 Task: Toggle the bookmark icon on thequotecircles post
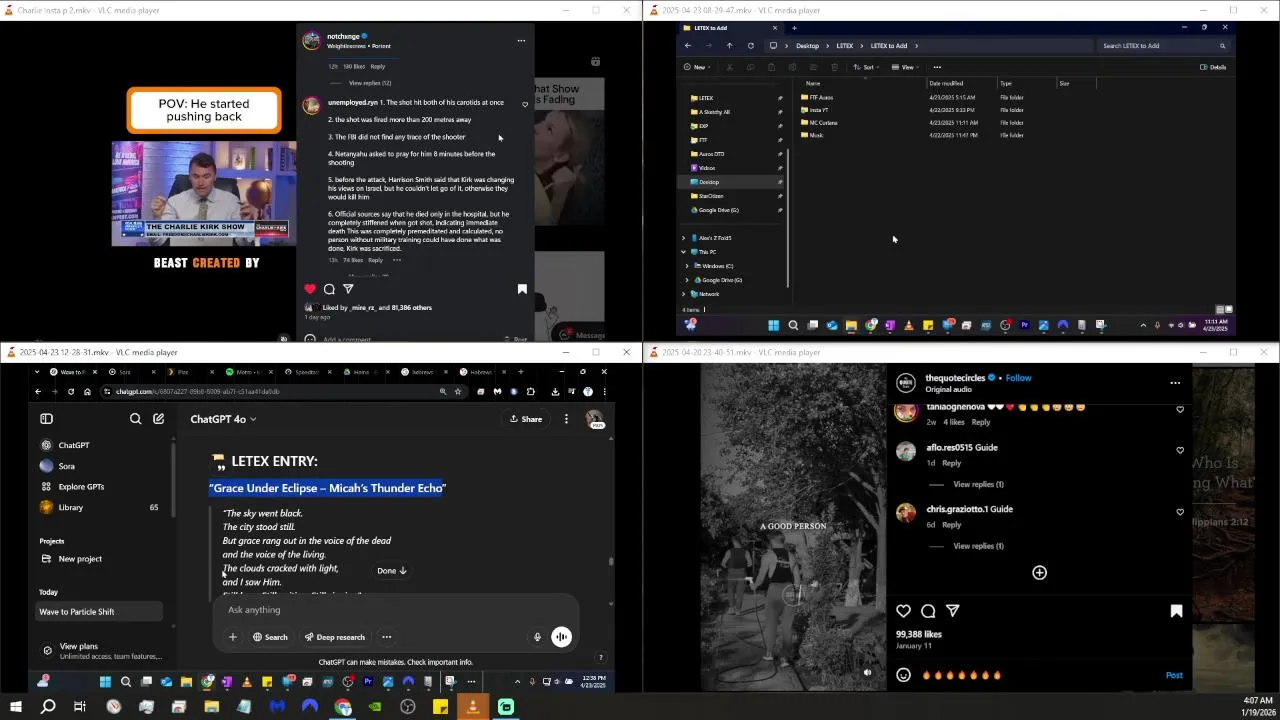[1176, 611]
